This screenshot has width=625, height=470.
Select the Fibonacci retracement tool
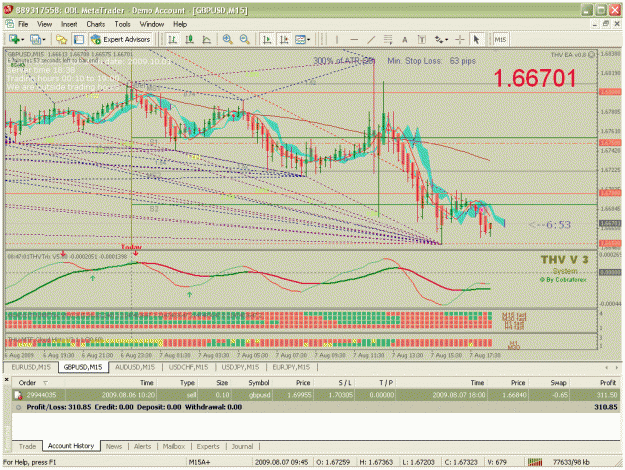(388, 39)
